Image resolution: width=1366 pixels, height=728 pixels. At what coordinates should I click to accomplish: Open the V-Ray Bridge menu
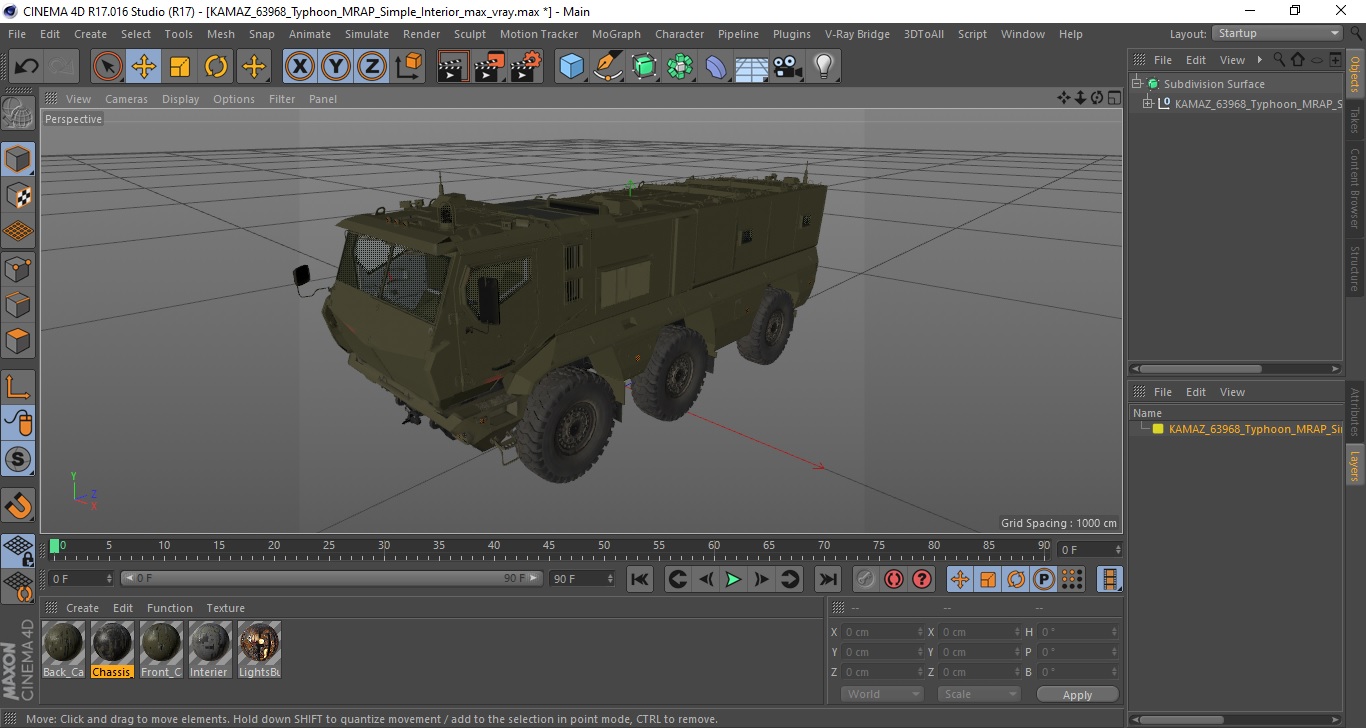[857, 34]
